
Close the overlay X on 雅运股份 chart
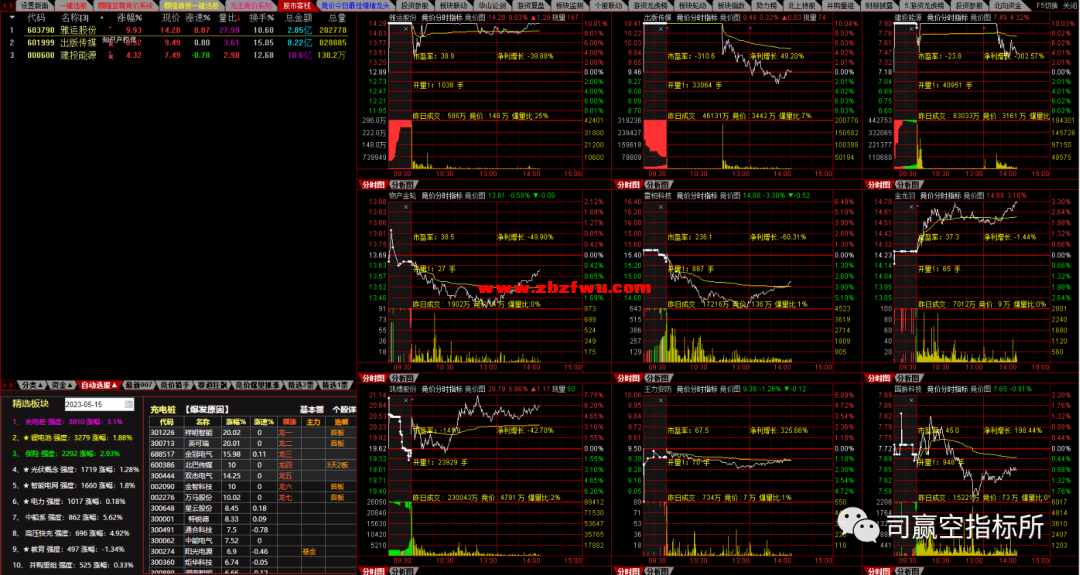(406, 29)
